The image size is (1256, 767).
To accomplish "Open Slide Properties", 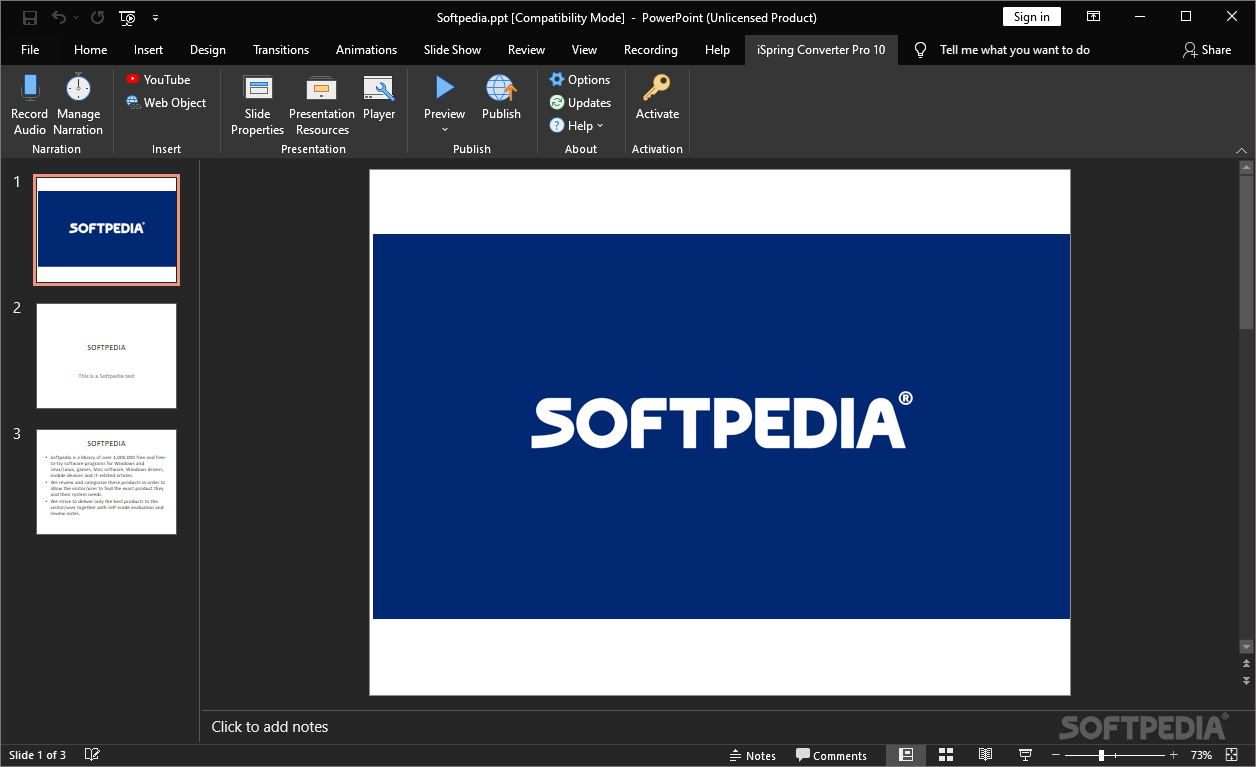I will pyautogui.click(x=258, y=104).
